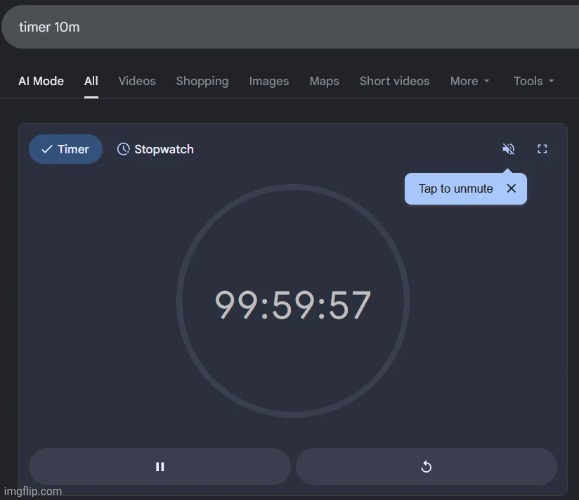The height and width of the screenshot is (500, 579).
Task: Open the Tools dropdown menu
Action: [534, 81]
